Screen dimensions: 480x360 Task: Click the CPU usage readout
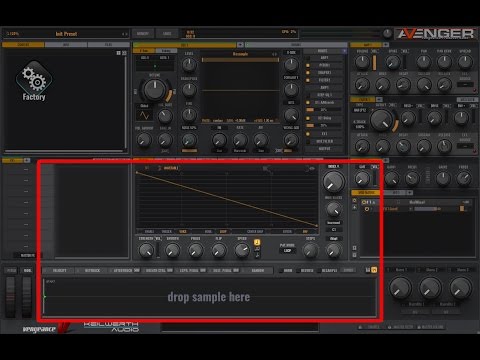(x=289, y=32)
